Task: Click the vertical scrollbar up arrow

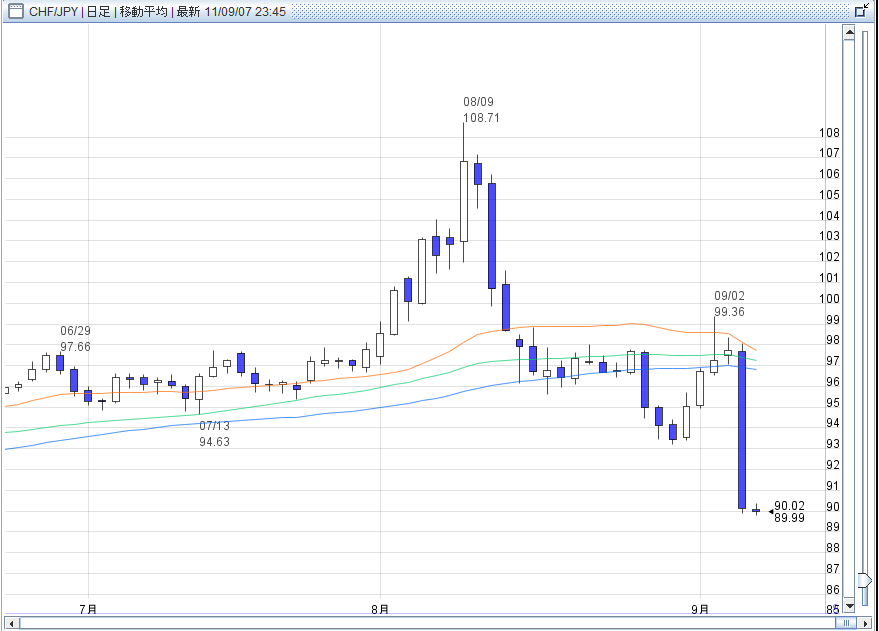Action: click(849, 33)
